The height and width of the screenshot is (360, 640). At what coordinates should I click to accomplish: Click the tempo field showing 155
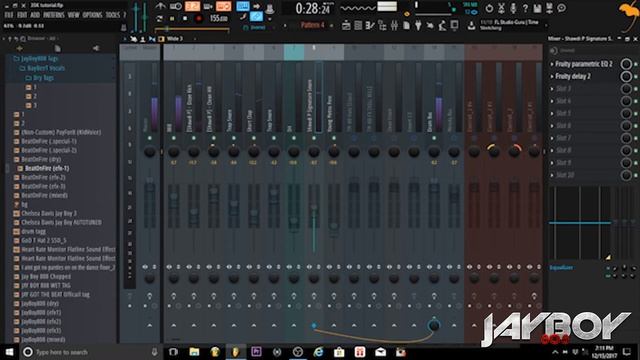click(218, 18)
